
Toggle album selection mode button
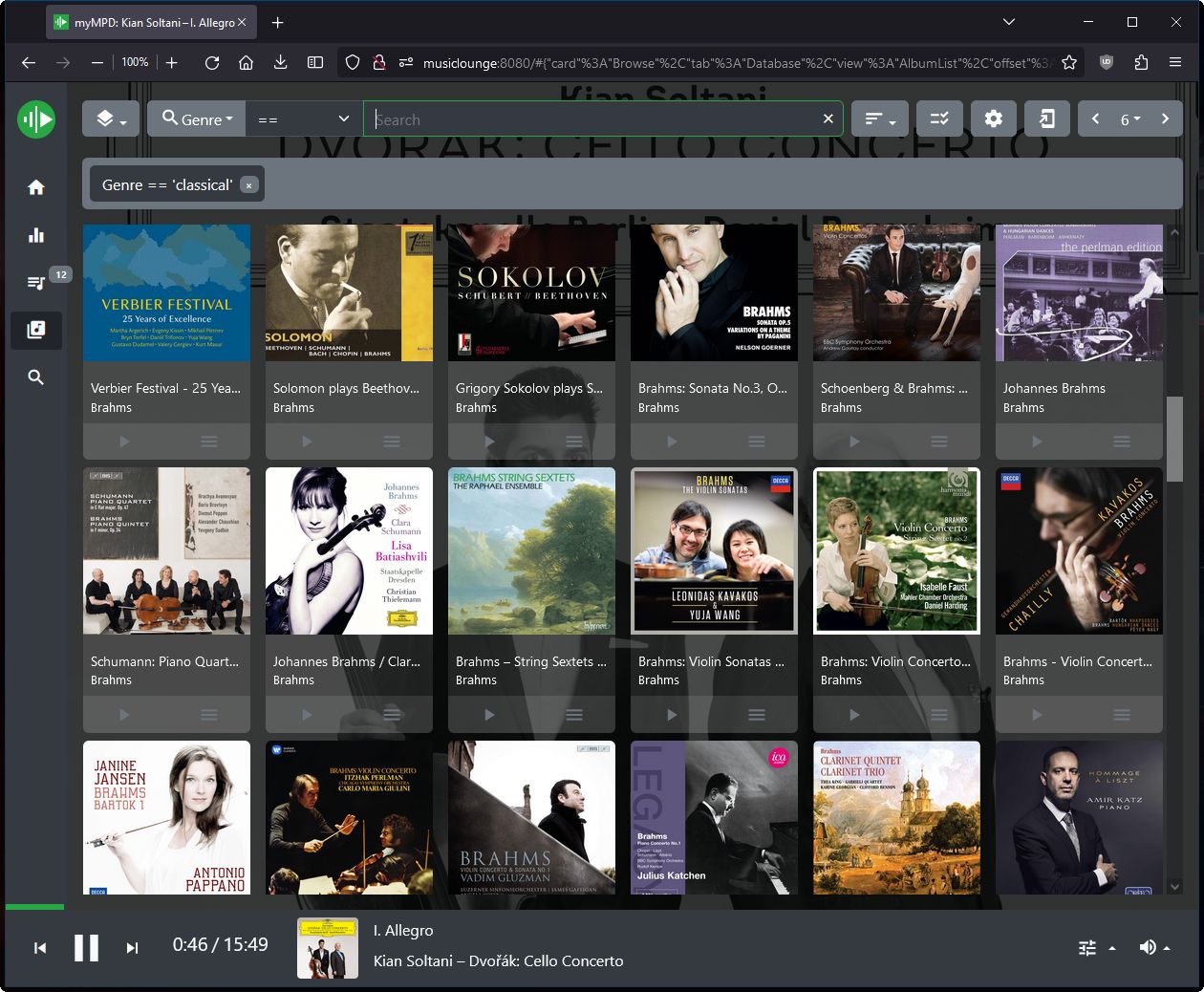(x=939, y=119)
